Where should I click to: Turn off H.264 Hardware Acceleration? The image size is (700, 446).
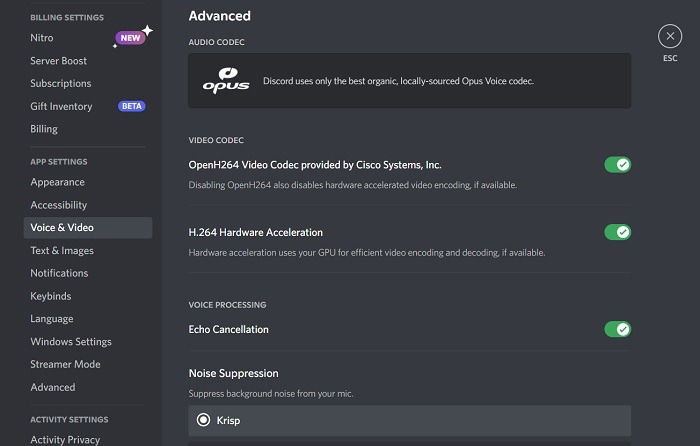coord(617,232)
